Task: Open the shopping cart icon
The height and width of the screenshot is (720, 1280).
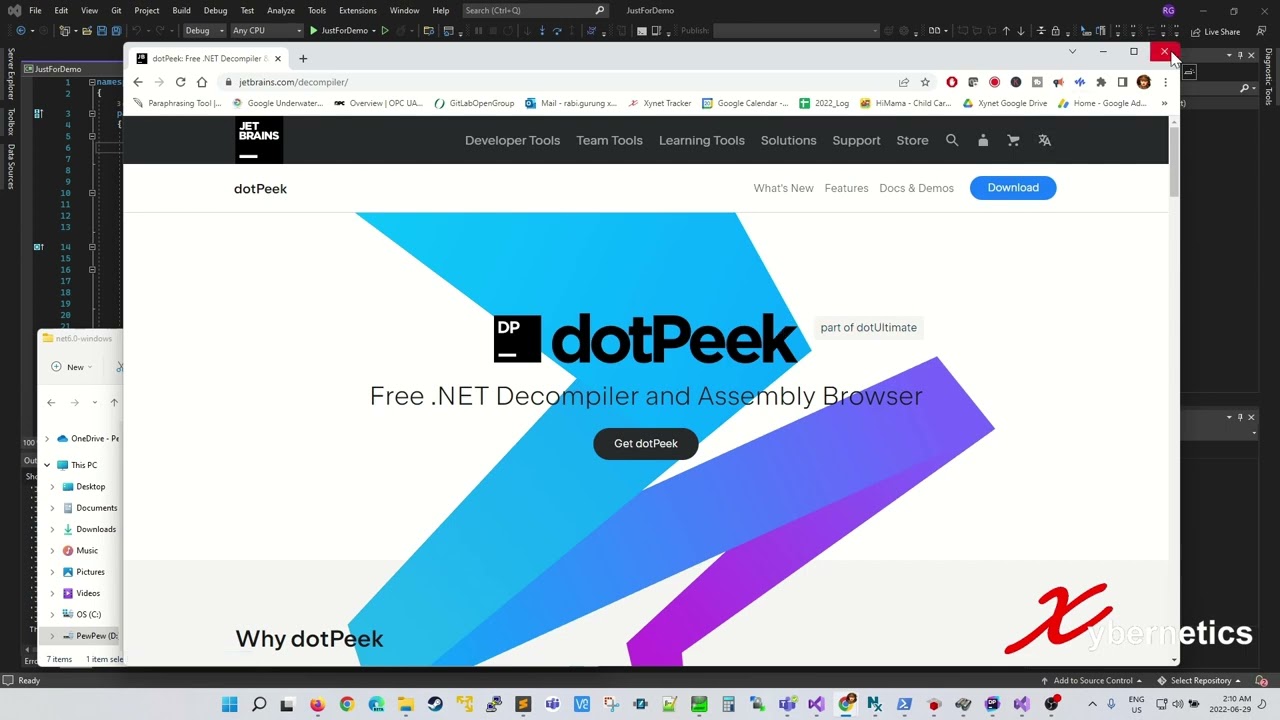Action: (1013, 140)
